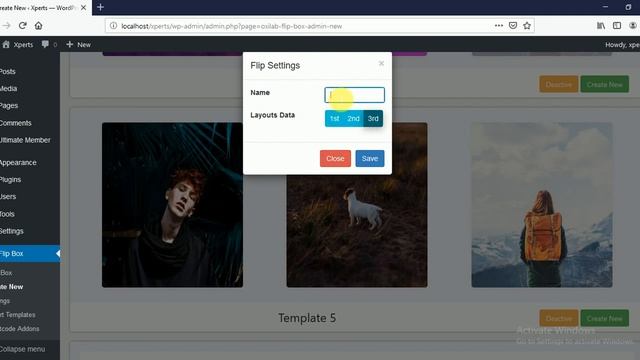The height and width of the screenshot is (360, 640).
Task: Click the forward navigation arrow
Action: [6, 26]
